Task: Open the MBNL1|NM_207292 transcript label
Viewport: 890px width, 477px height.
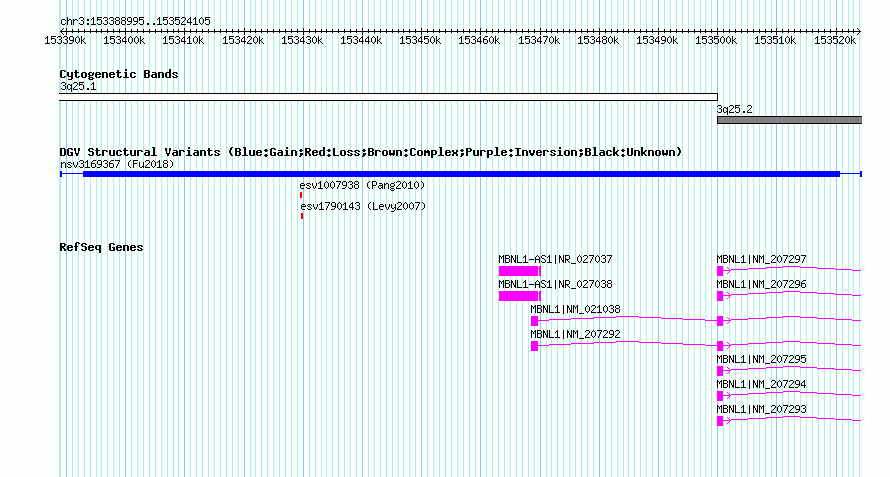Action: [x=576, y=334]
